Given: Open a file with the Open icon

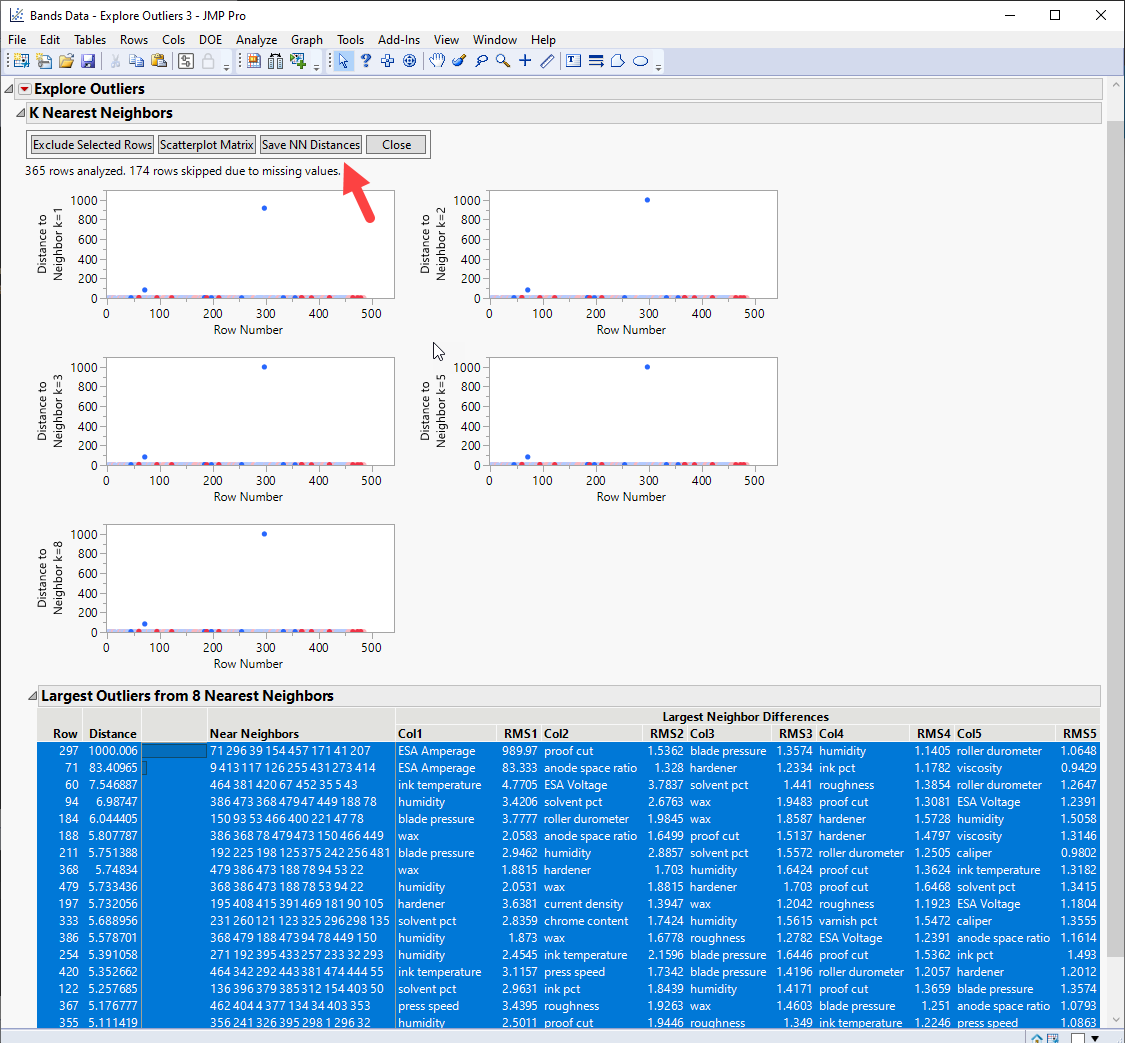Looking at the screenshot, I should point(64,60).
